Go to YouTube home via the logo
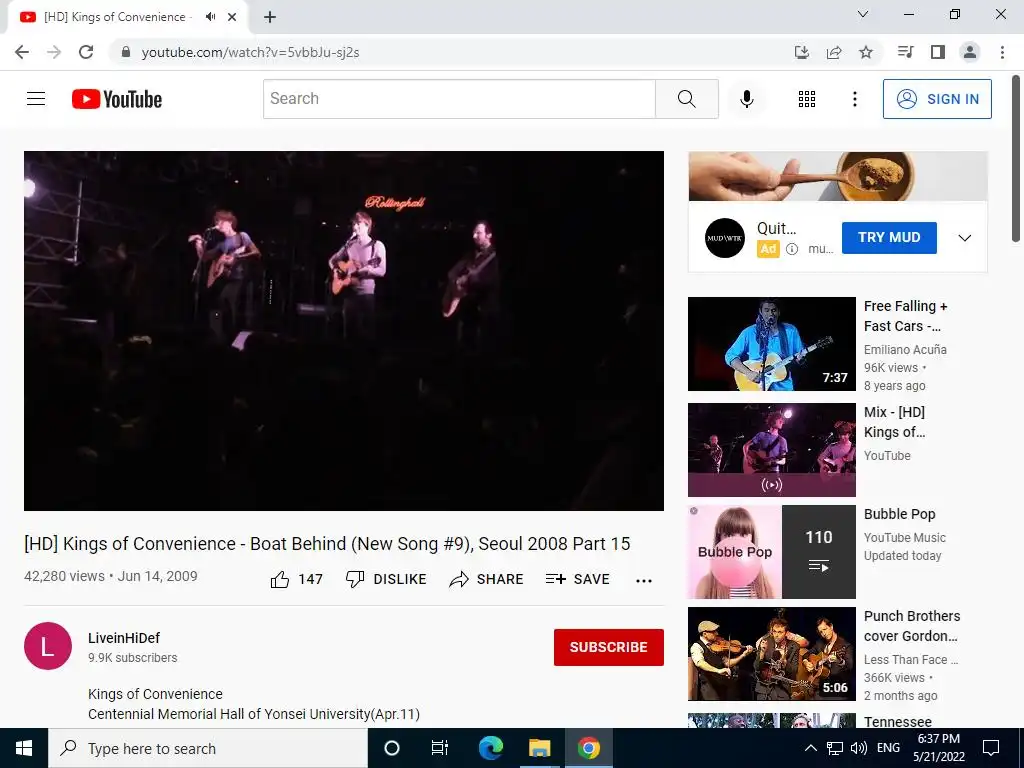 point(117,99)
